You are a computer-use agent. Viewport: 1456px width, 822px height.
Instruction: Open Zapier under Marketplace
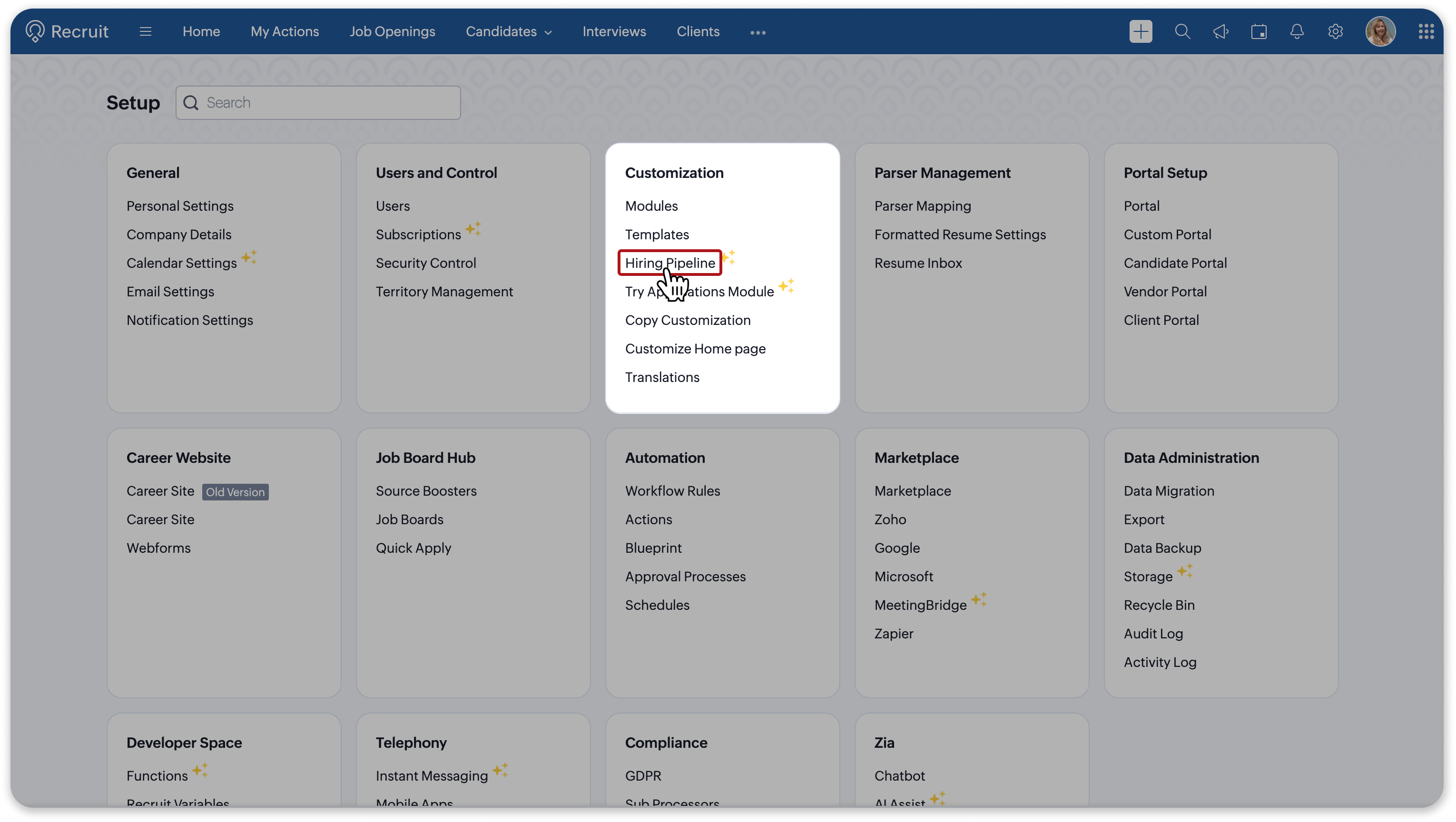894,633
